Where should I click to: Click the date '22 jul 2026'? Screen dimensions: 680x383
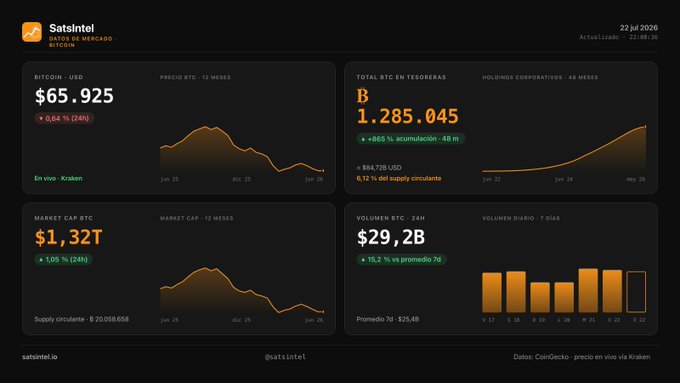[x=638, y=28]
